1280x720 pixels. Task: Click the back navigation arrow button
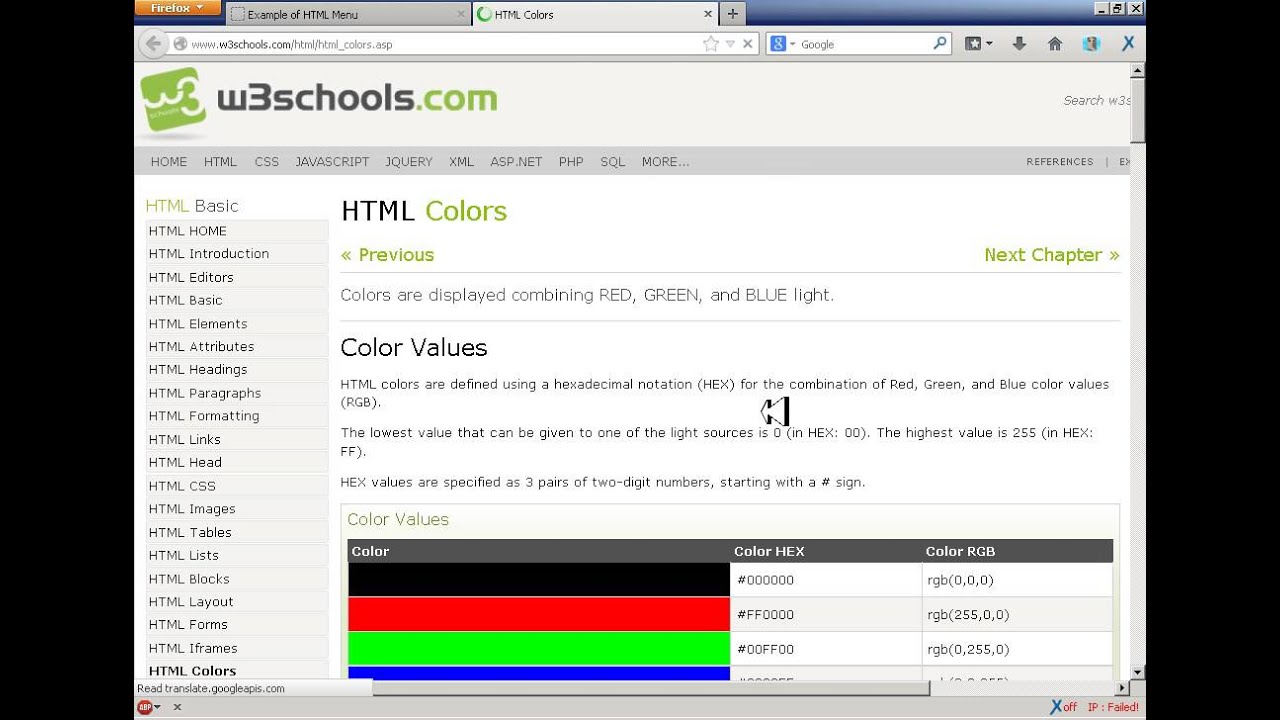pos(153,44)
